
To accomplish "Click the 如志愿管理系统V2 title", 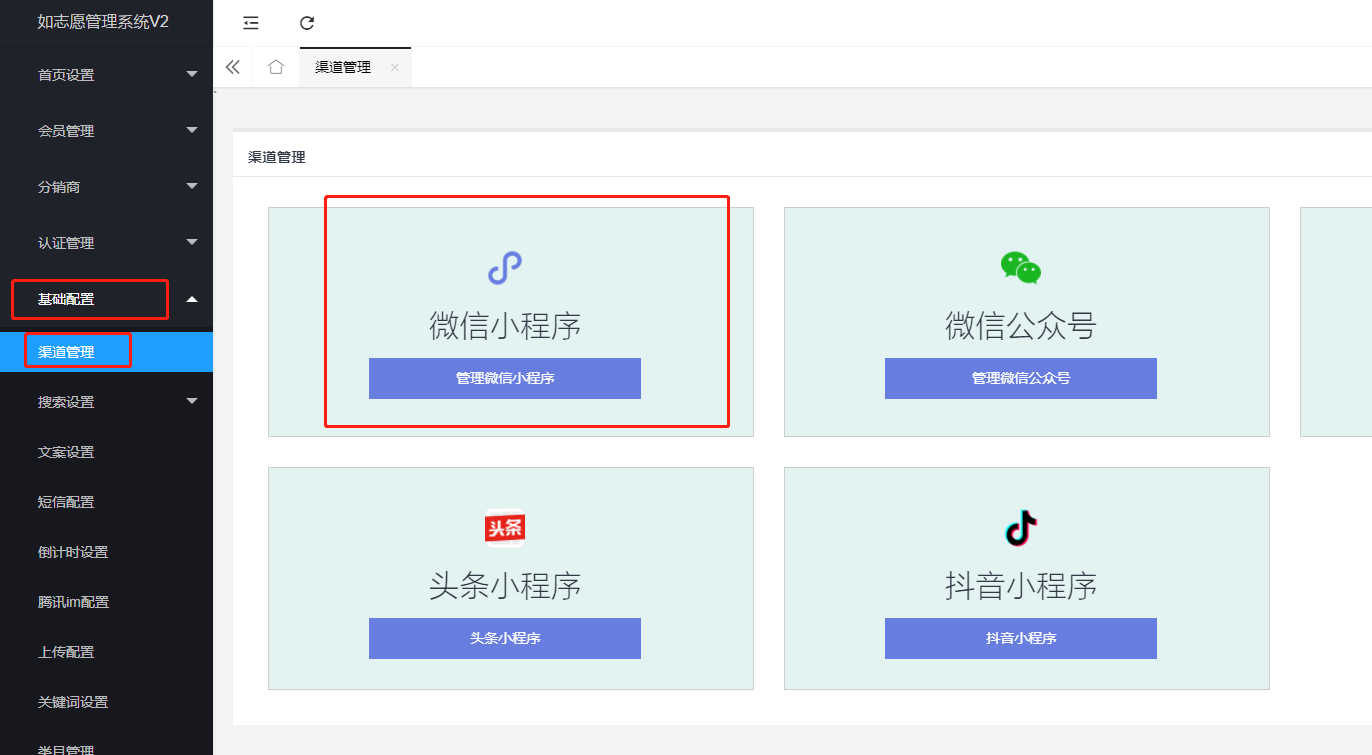I will [103, 22].
